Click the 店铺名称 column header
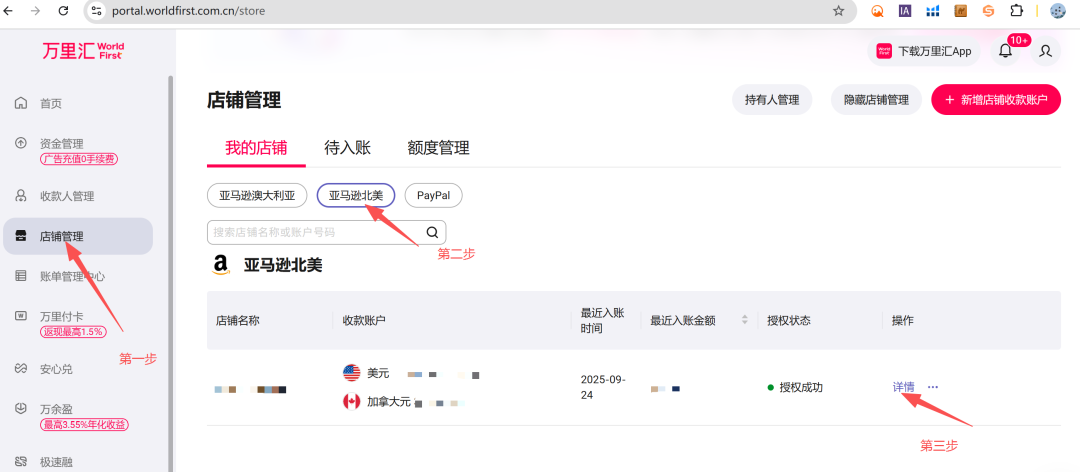The width and height of the screenshot is (1080, 472). click(238, 320)
